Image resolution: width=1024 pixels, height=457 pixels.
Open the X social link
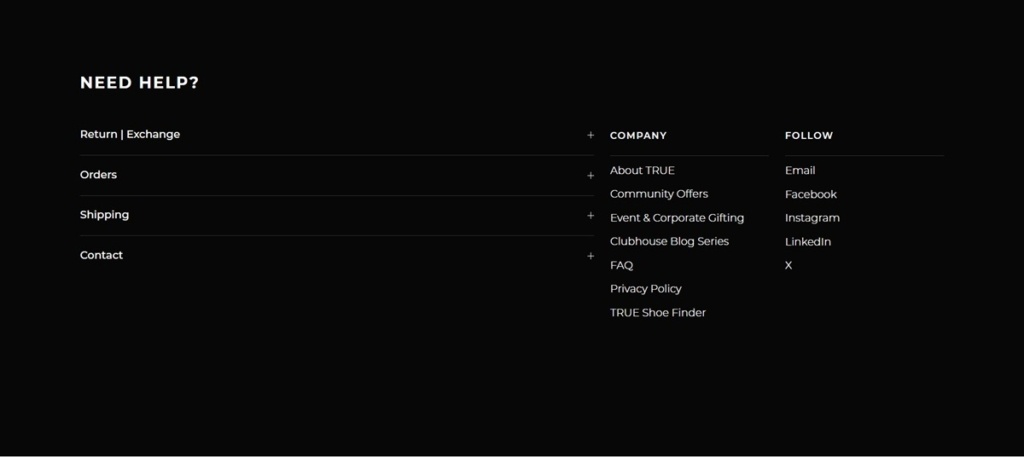(788, 266)
